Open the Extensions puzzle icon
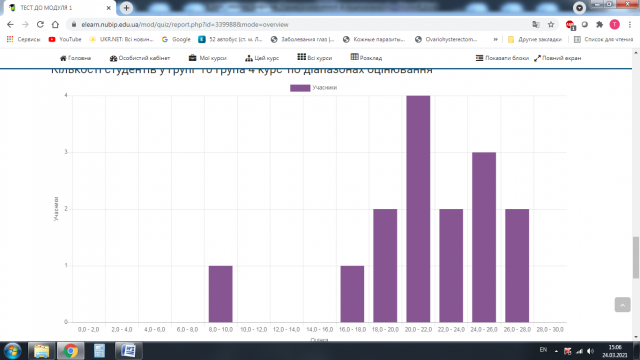This screenshot has height=360, width=640. 600,24
